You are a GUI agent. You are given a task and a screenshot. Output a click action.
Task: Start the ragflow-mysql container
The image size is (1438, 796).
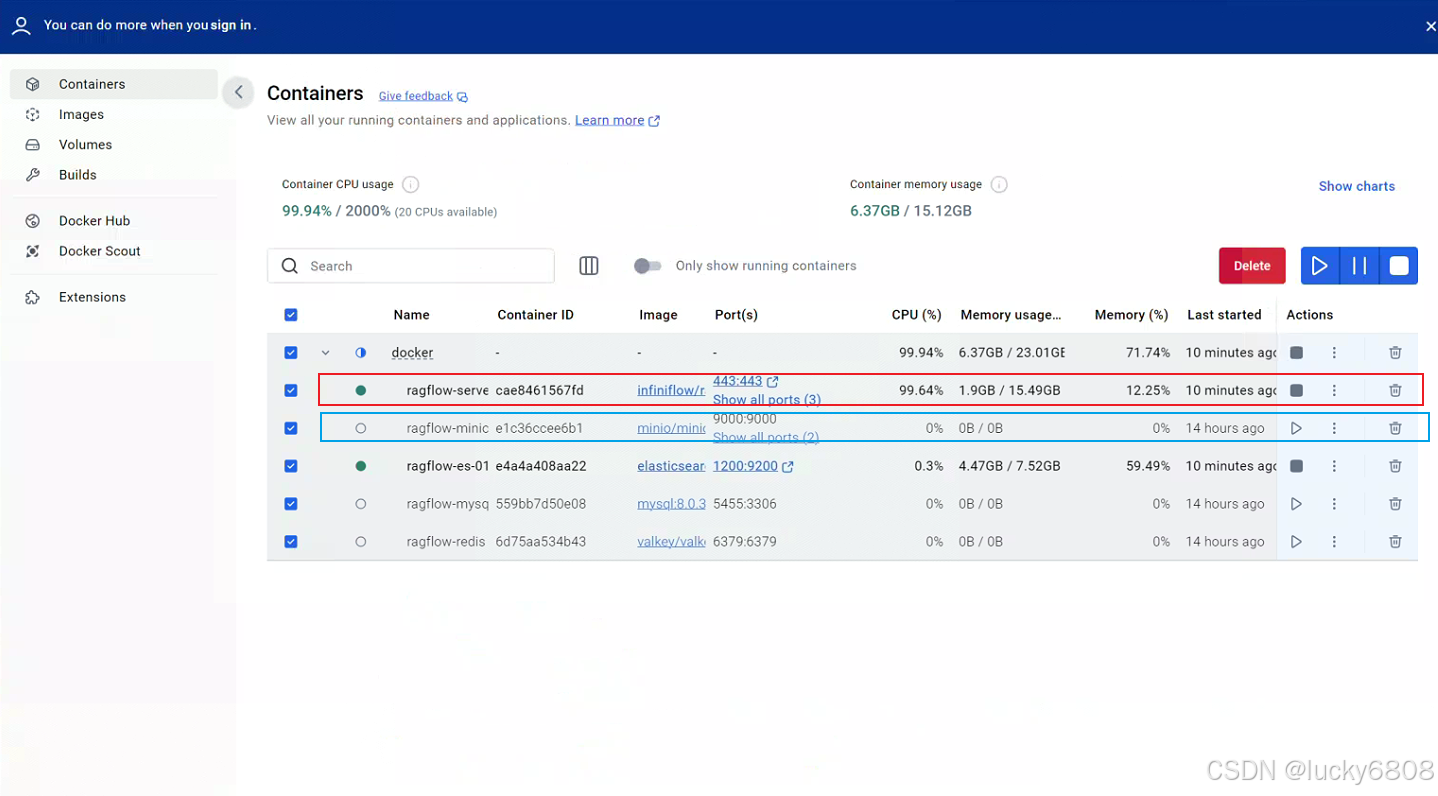[x=1296, y=504]
